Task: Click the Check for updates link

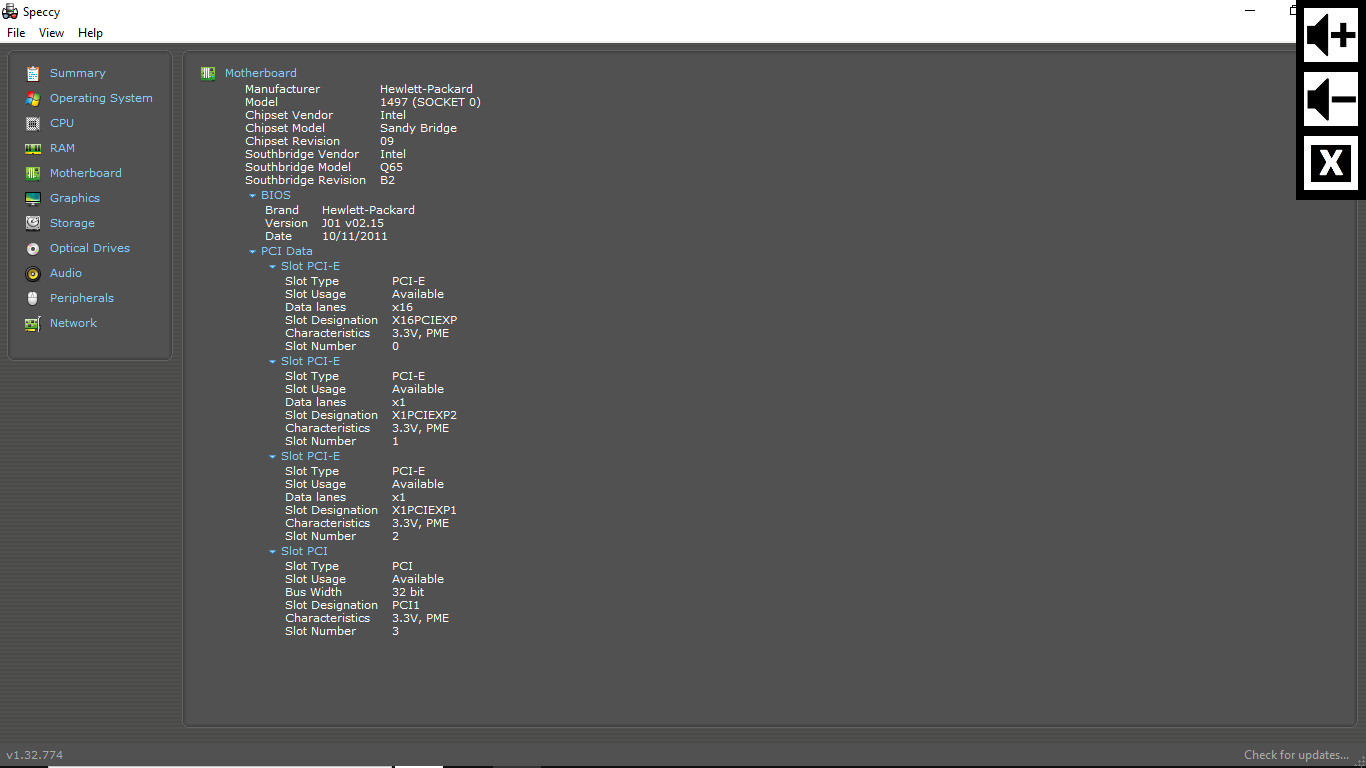Action: click(x=1296, y=755)
